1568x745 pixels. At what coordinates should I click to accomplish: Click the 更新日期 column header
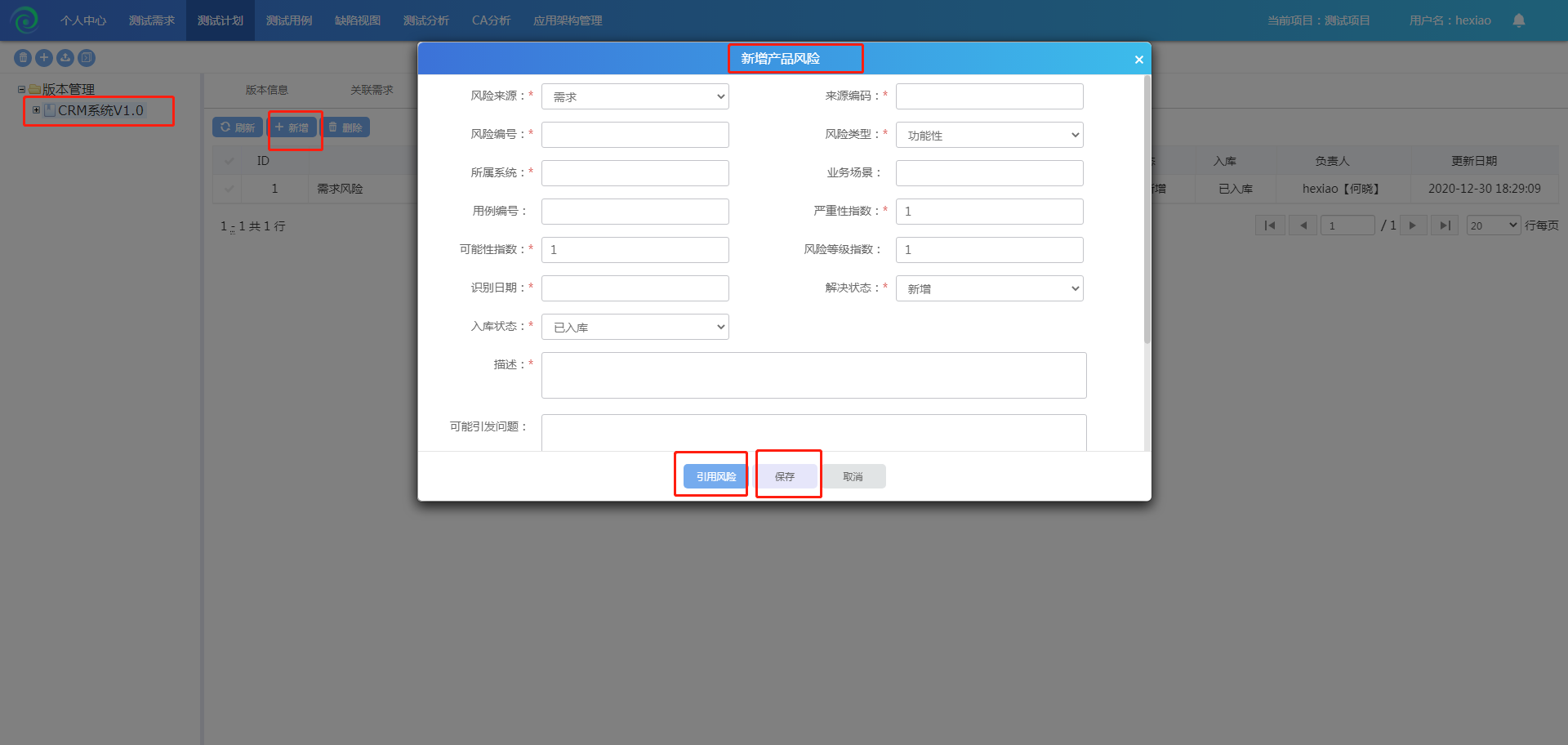[x=1474, y=161]
